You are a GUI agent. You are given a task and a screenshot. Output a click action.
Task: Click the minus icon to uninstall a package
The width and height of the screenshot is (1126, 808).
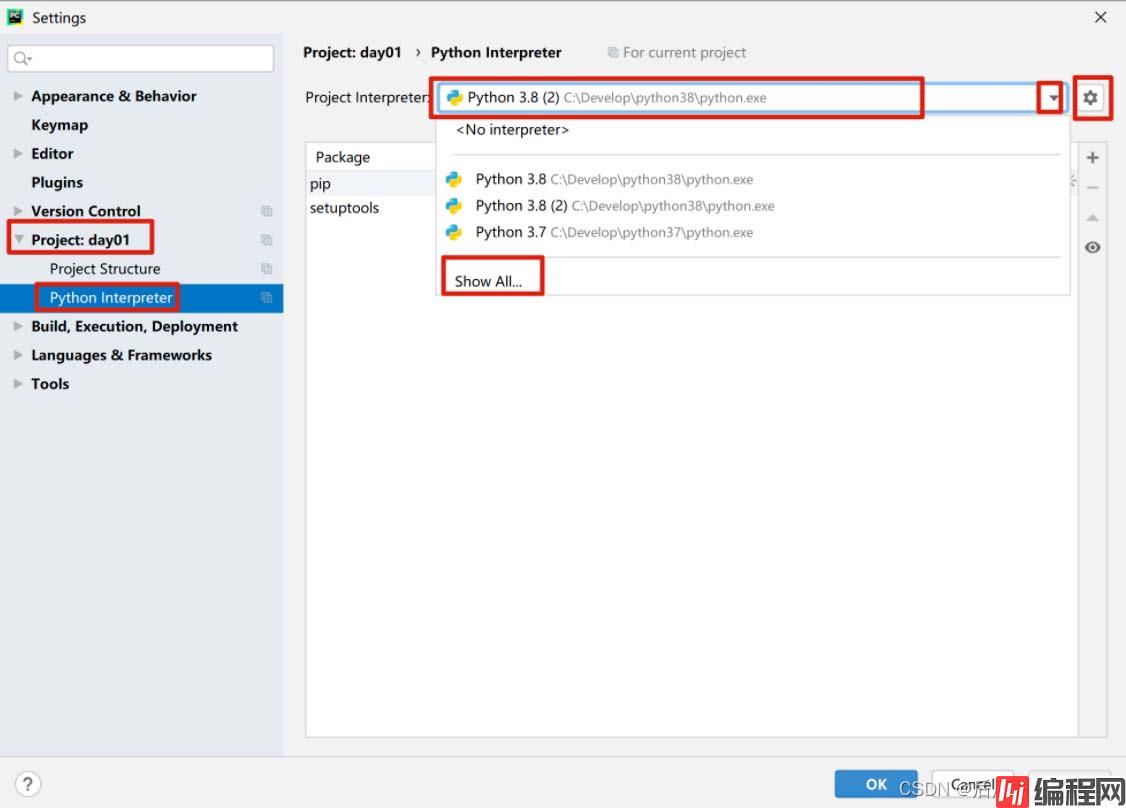click(1092, 188)
